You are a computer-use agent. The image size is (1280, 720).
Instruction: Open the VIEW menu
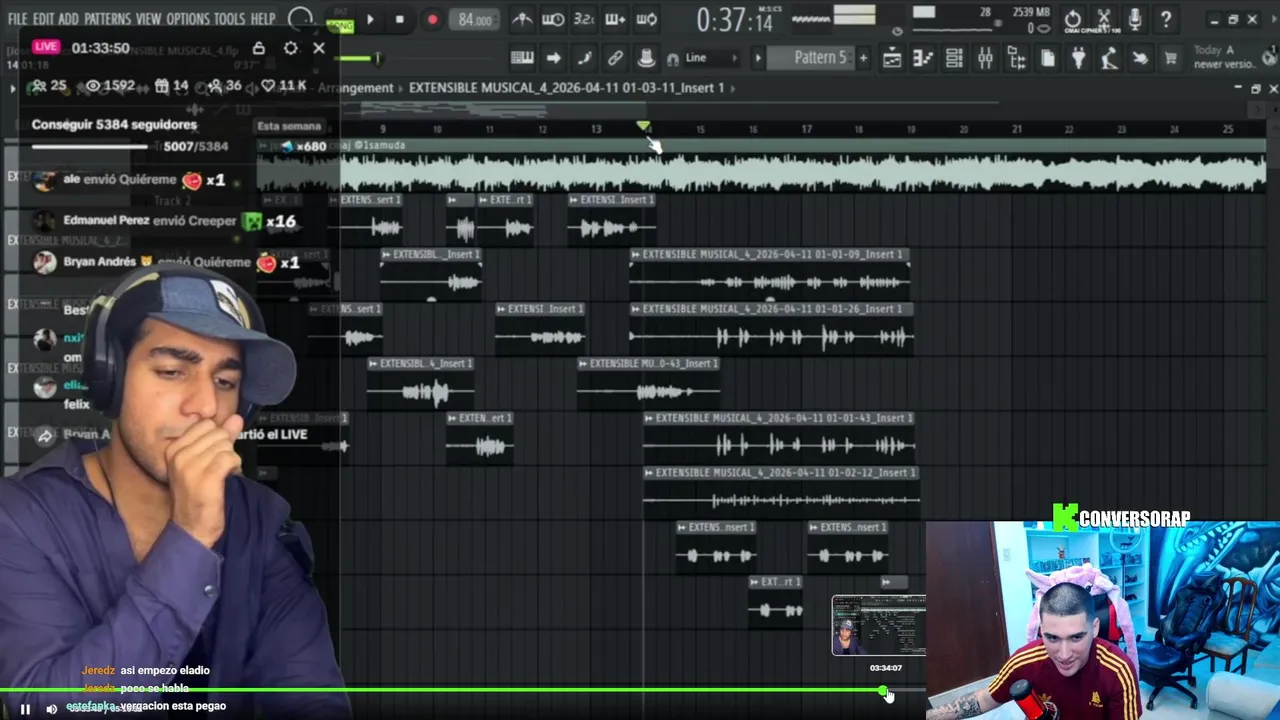click(x=148, y=19)
